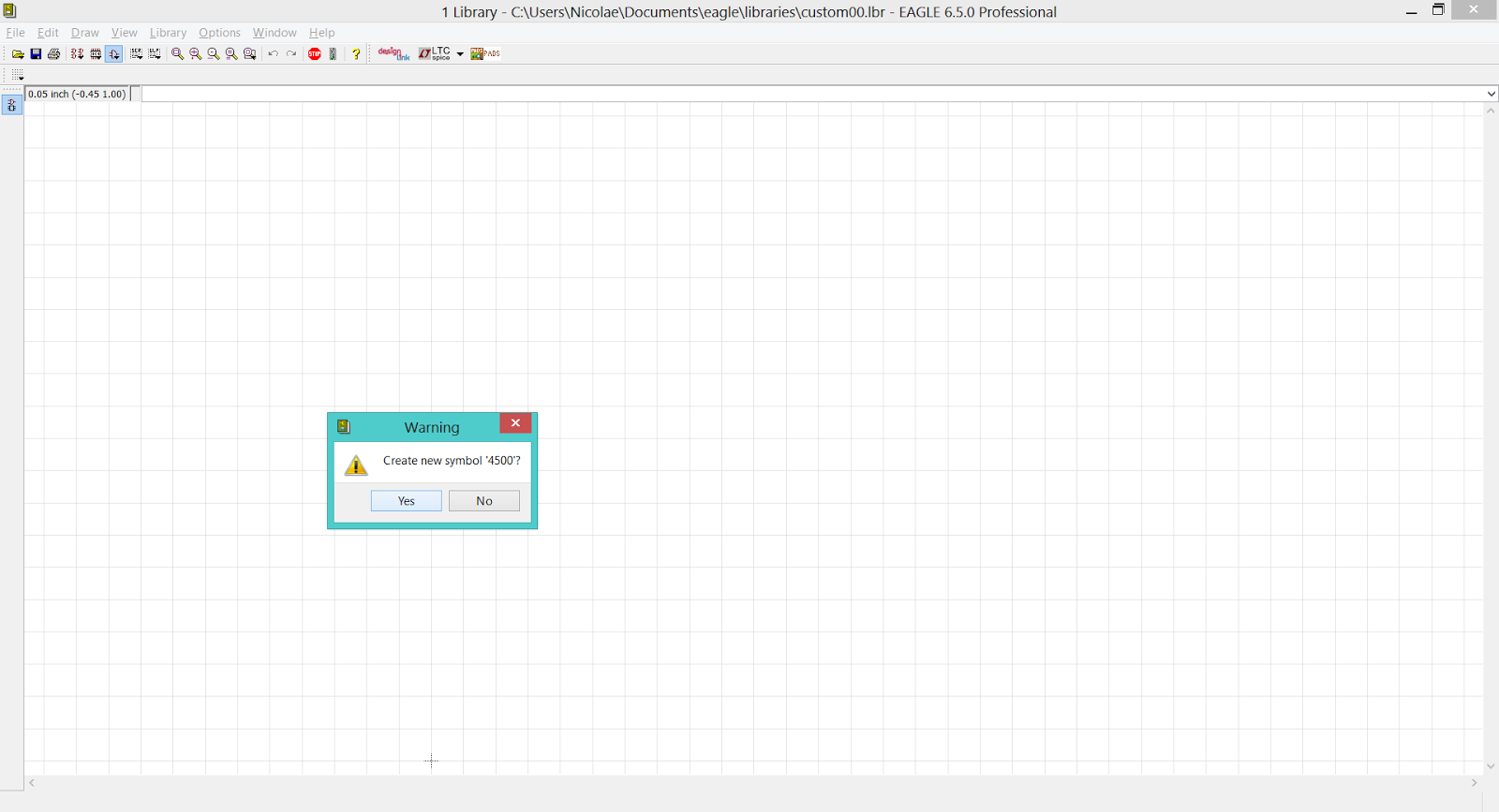
Task: Click the vertical scrollbar down arrow
Action: click(1491, 766)
